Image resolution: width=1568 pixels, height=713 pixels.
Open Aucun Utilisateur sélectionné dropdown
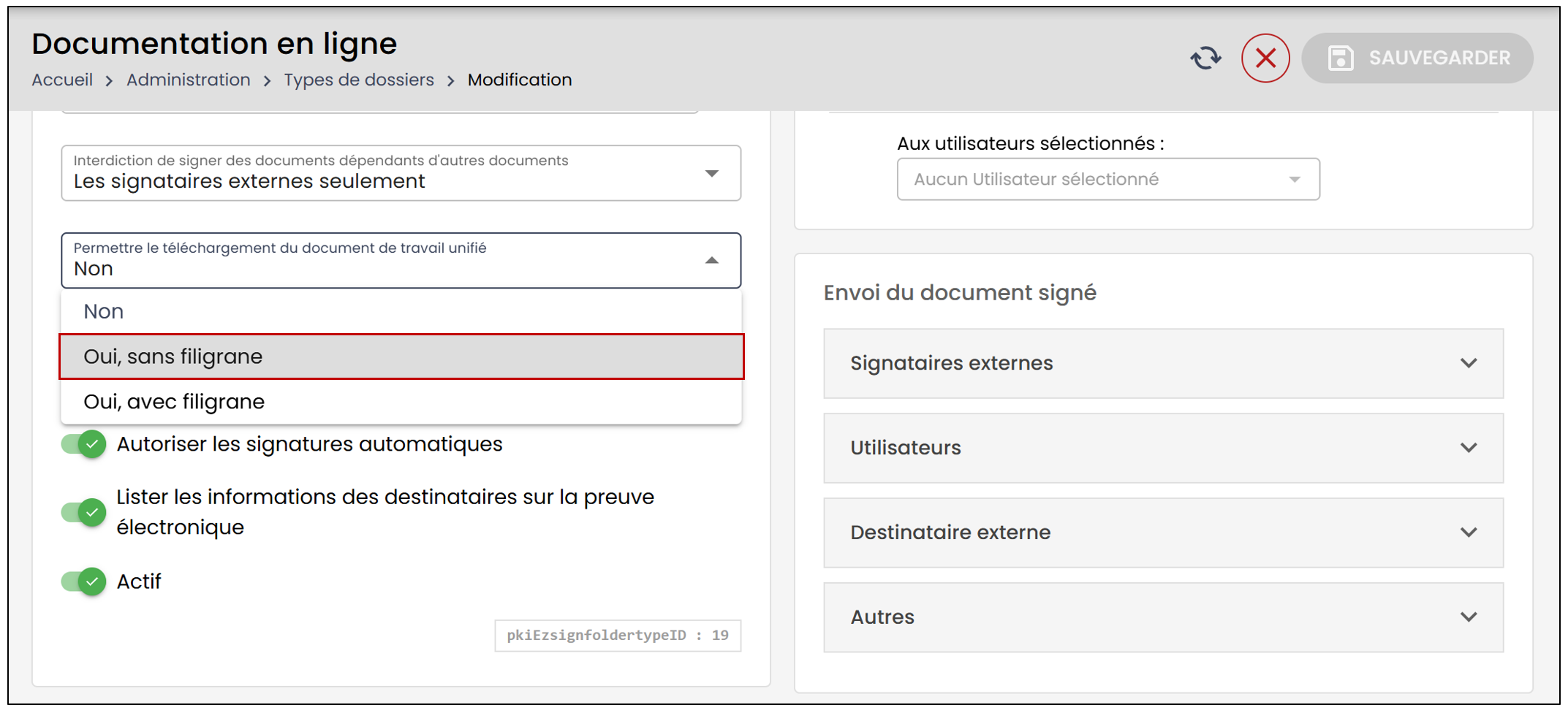[1108, 179]
